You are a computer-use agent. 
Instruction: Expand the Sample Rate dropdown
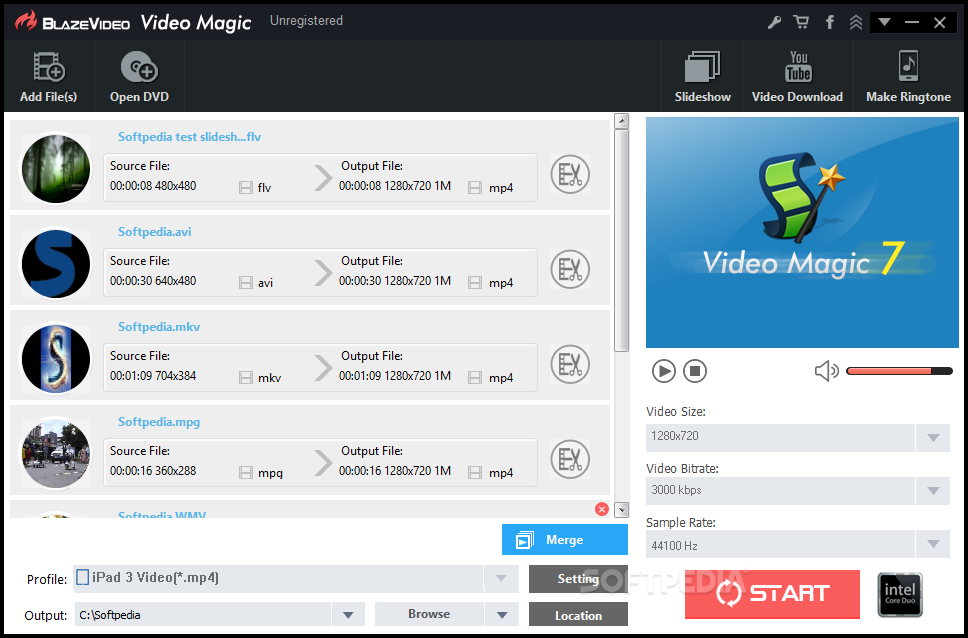click(933, 545)
